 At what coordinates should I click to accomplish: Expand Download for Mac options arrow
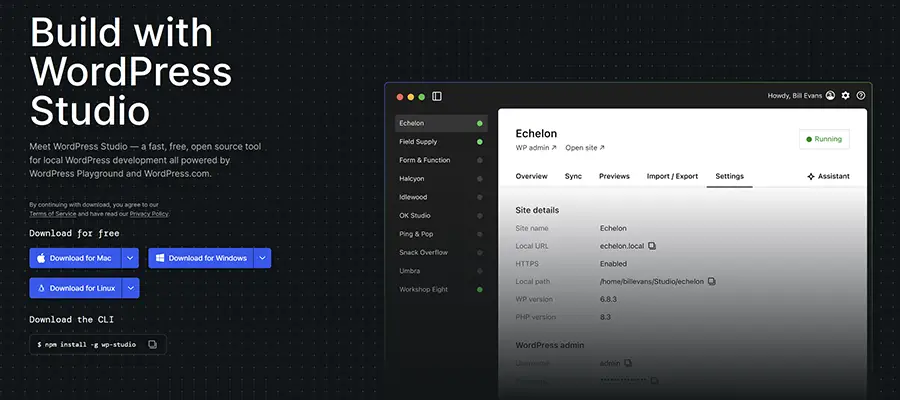tap(130, 258)
